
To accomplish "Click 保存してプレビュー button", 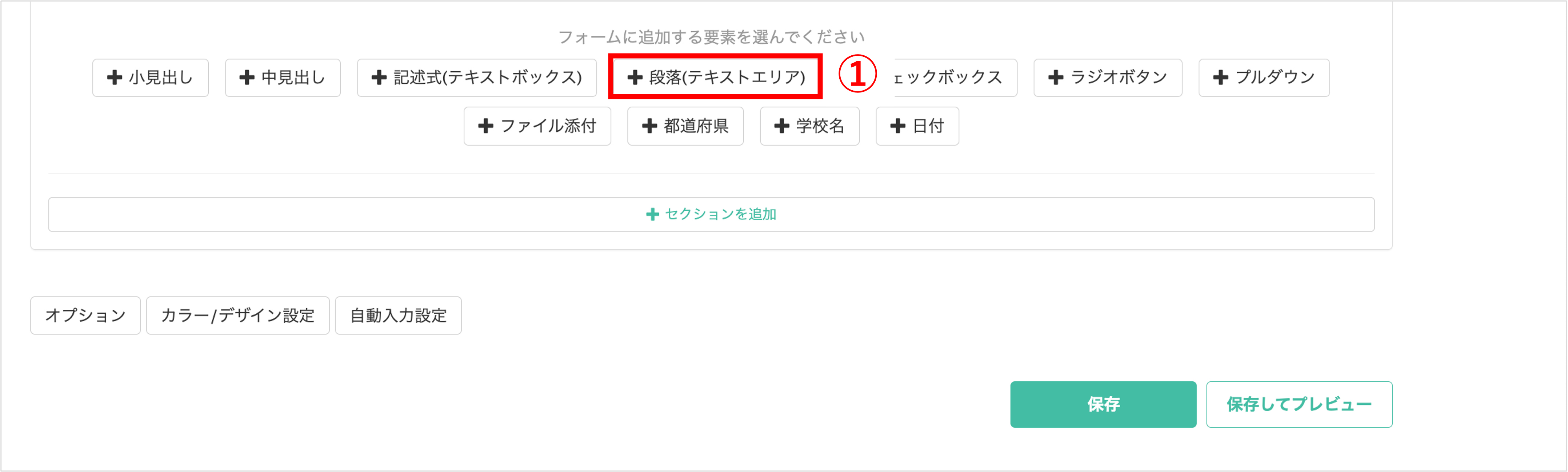I will (x=1300, y=404).
